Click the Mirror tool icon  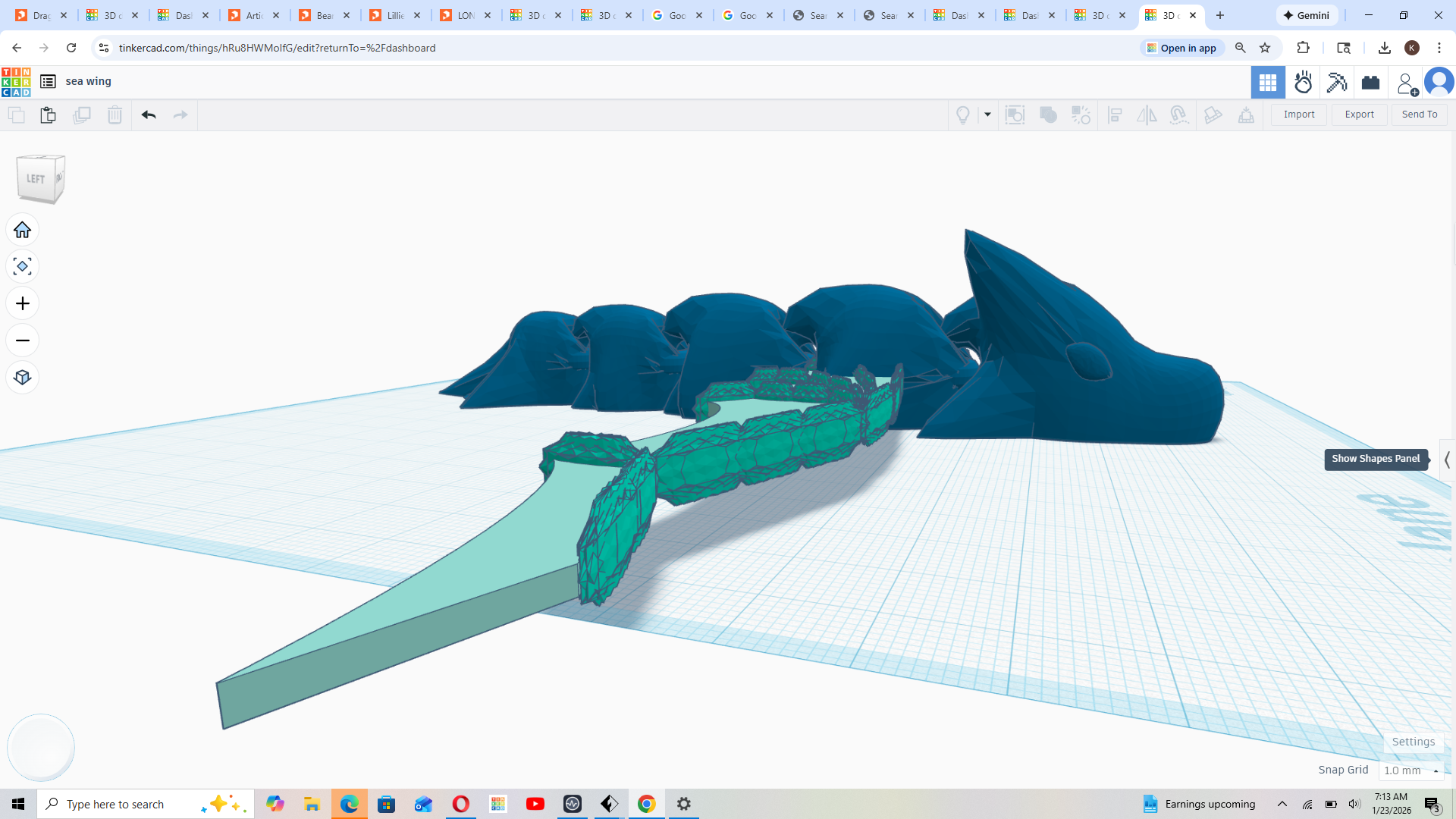pyautogui.click(x=1147, y=115)
